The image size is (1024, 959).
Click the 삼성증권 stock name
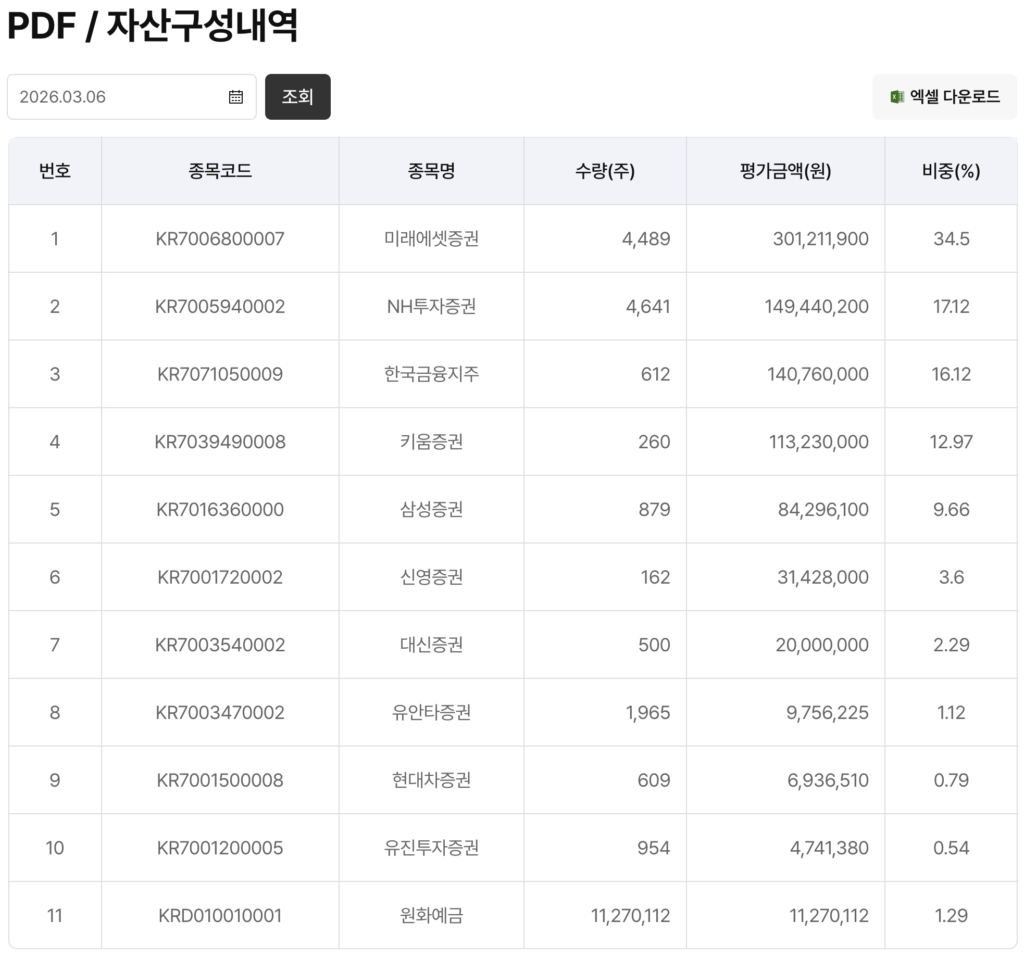click(x=431, y=510)
